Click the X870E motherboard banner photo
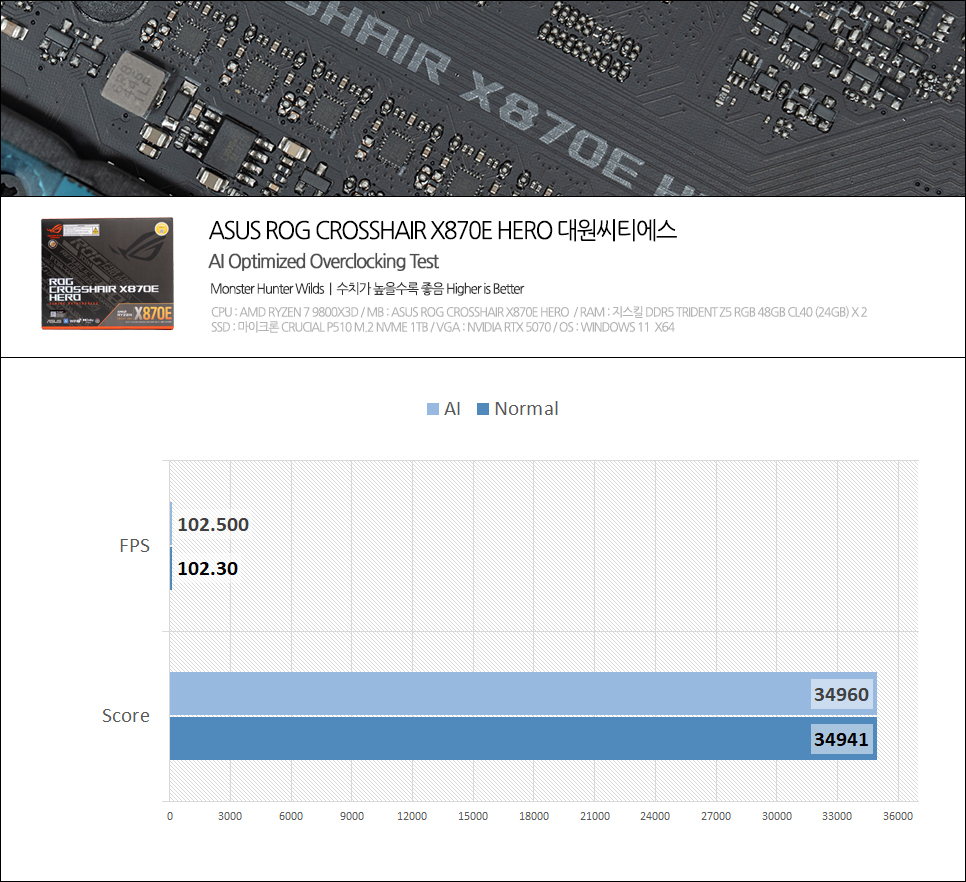This screenshot has height=882, width=966. (483, 98)
